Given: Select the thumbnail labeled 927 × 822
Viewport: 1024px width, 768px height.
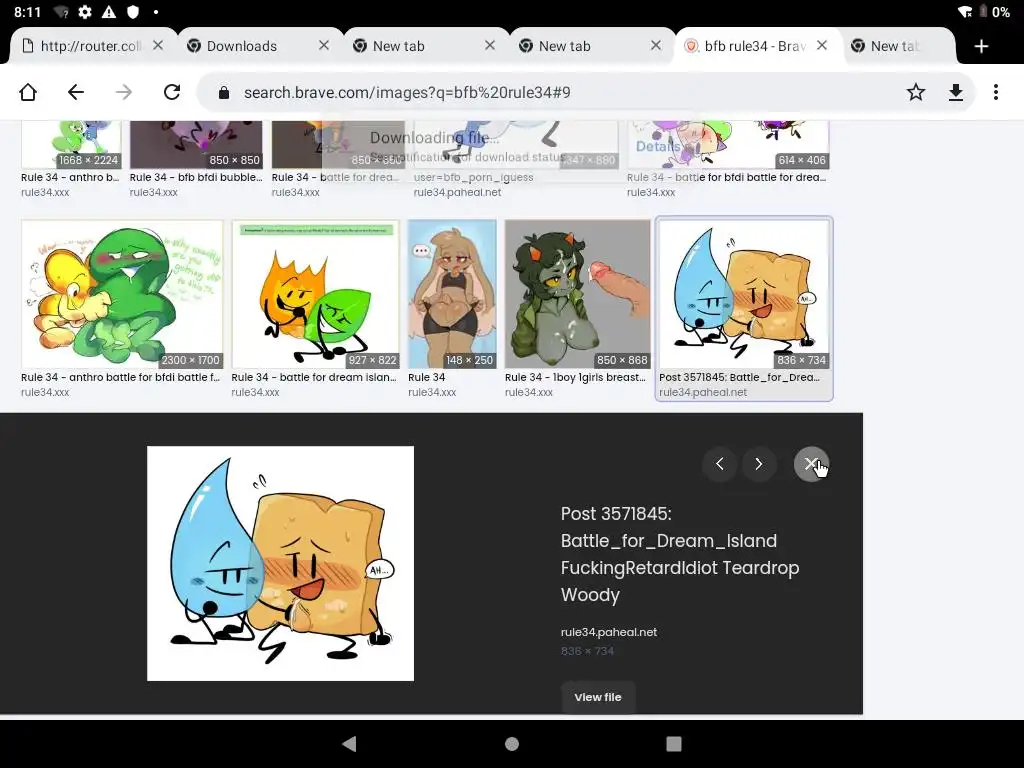Looking at the screenshot, I should point(315,295).
